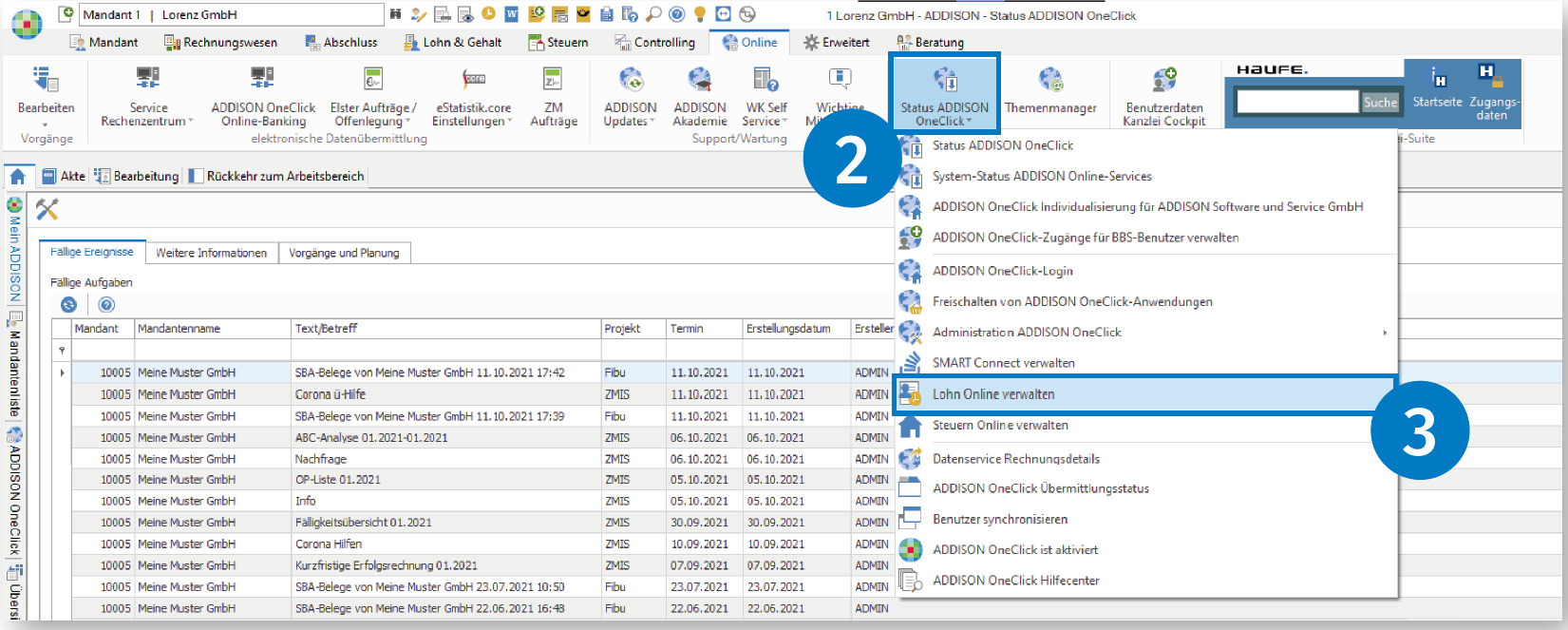Click the binoculars search icon in quick toolbar
1568x630 pixels.
(x=395, y=14)
